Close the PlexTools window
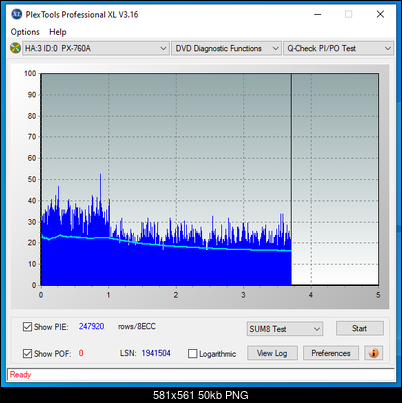This screenshot has width=402, height=403. coord(380,14)
